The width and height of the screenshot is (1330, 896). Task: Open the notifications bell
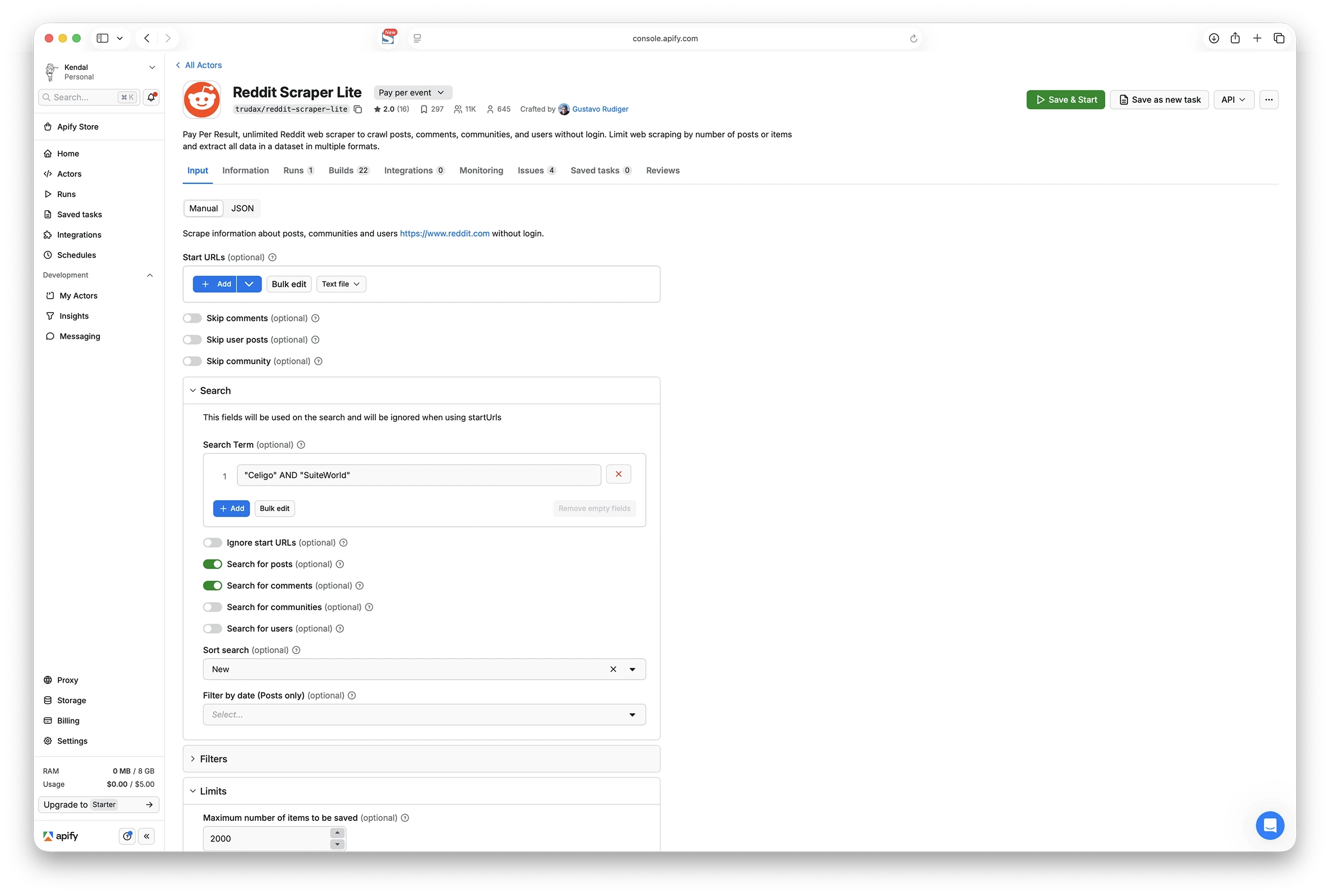(151, 97)
